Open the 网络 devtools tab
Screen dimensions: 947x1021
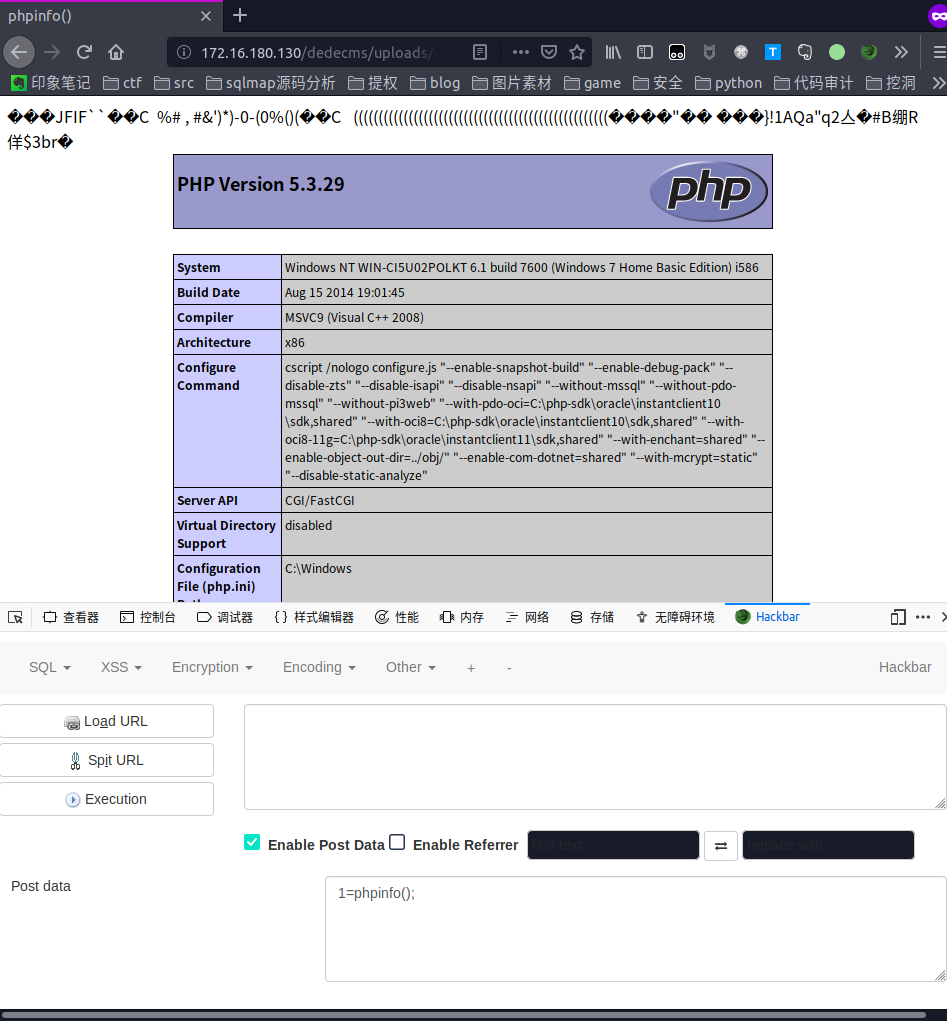[527, 617]
